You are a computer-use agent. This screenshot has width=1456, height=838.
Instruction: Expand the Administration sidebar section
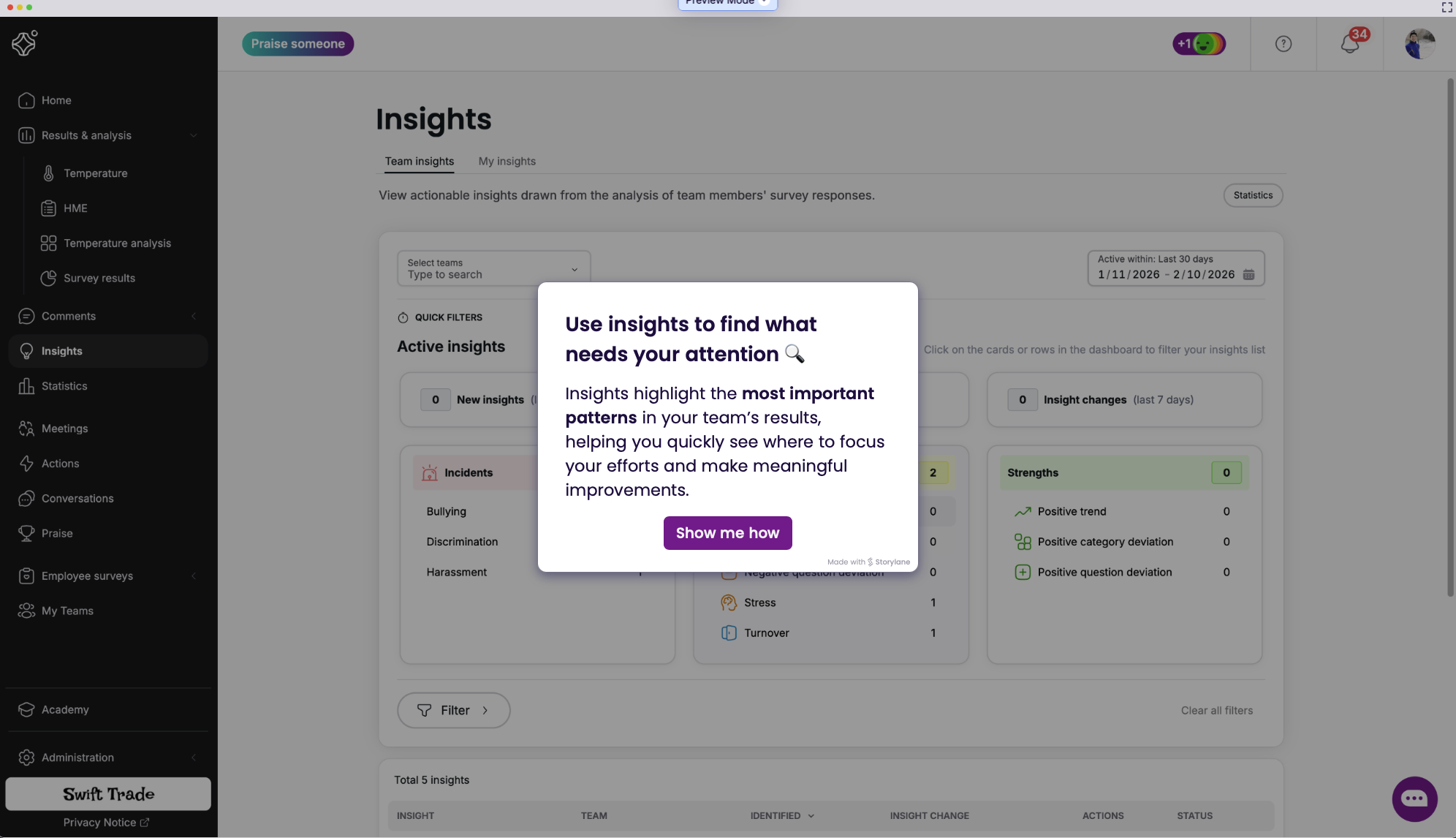pyautogui.click(x=194, y=758)
